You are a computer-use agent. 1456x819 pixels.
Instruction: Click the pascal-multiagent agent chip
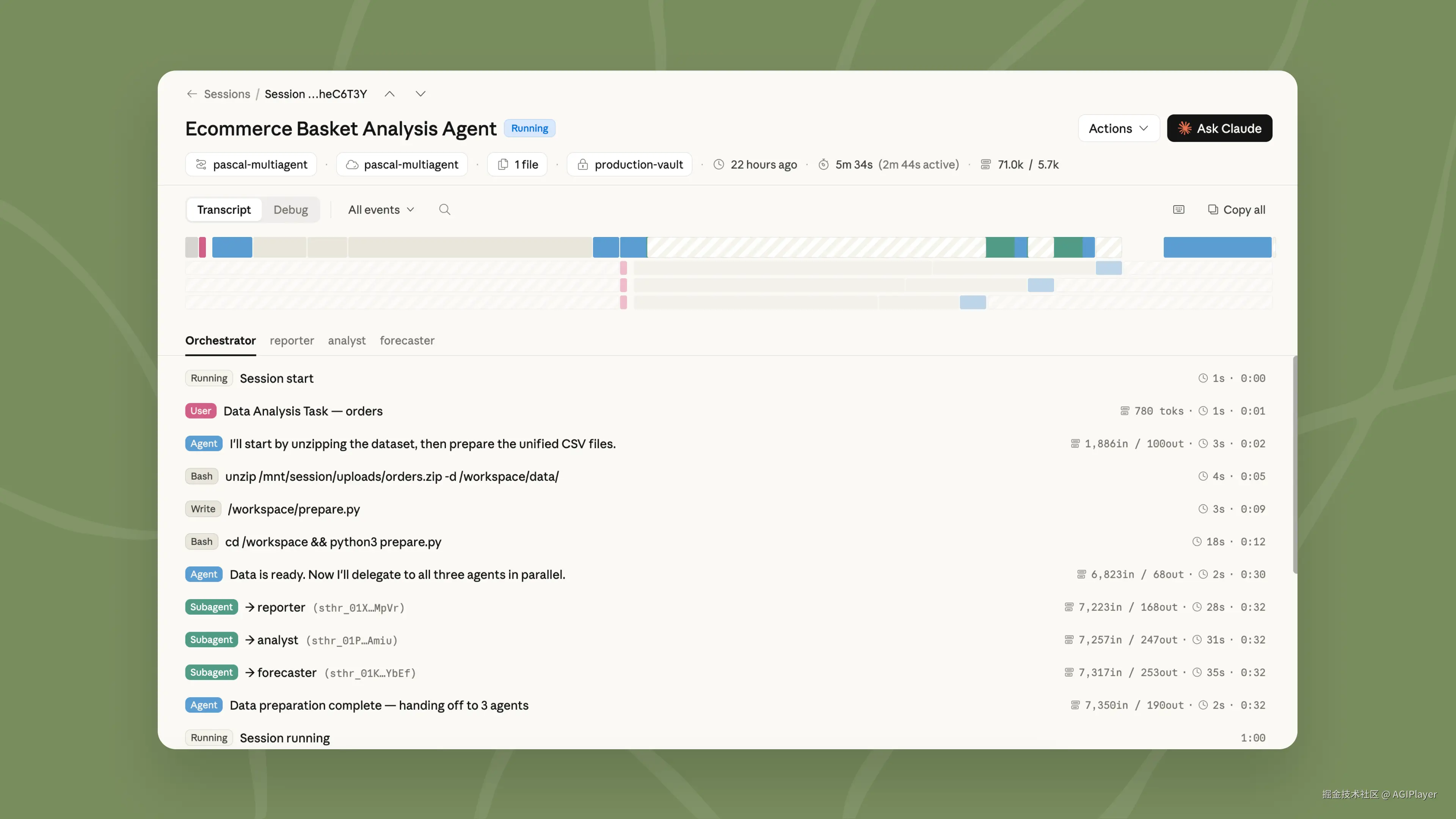(251, 165)
